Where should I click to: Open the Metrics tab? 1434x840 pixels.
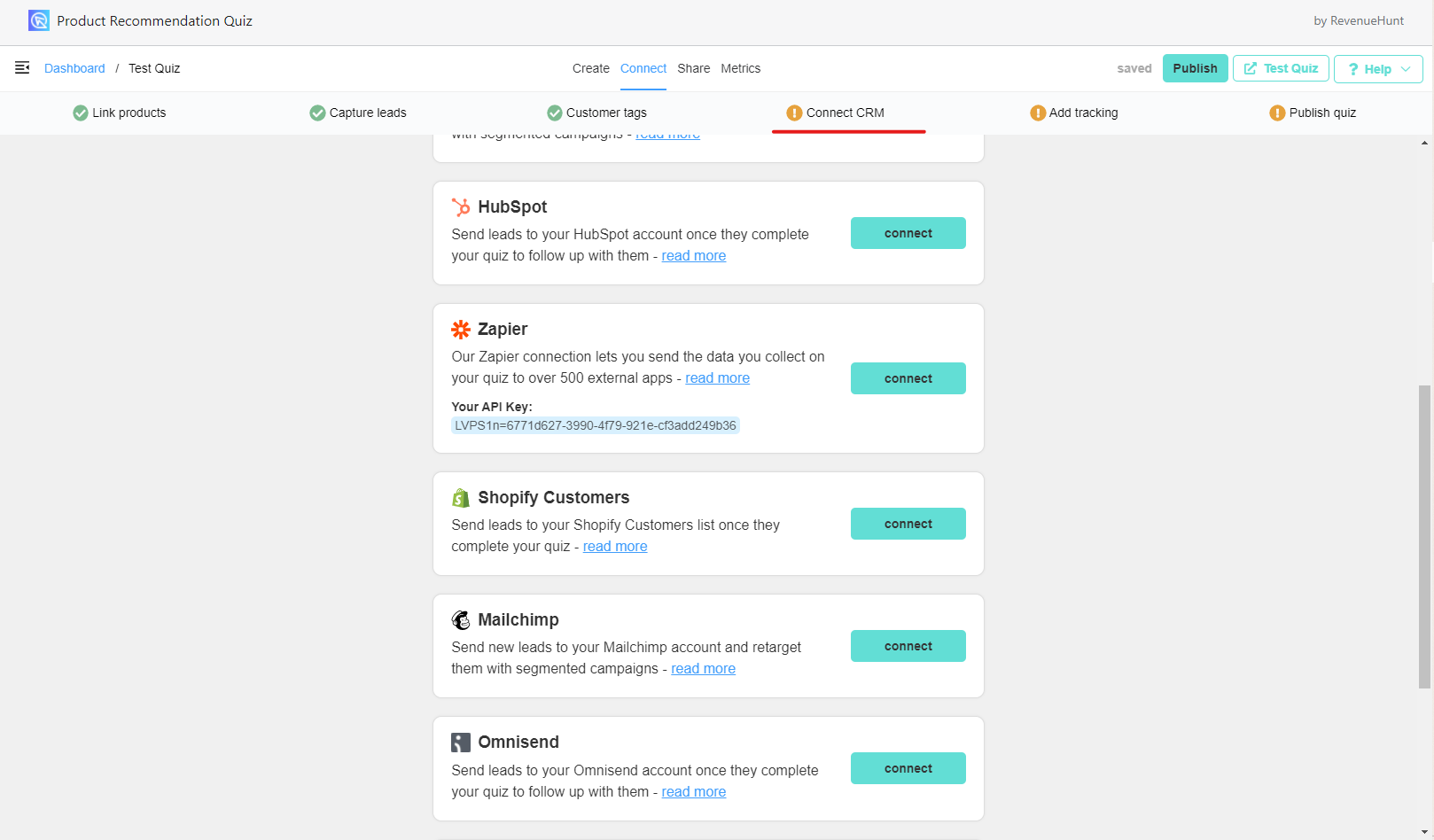(x=741, y=68)
